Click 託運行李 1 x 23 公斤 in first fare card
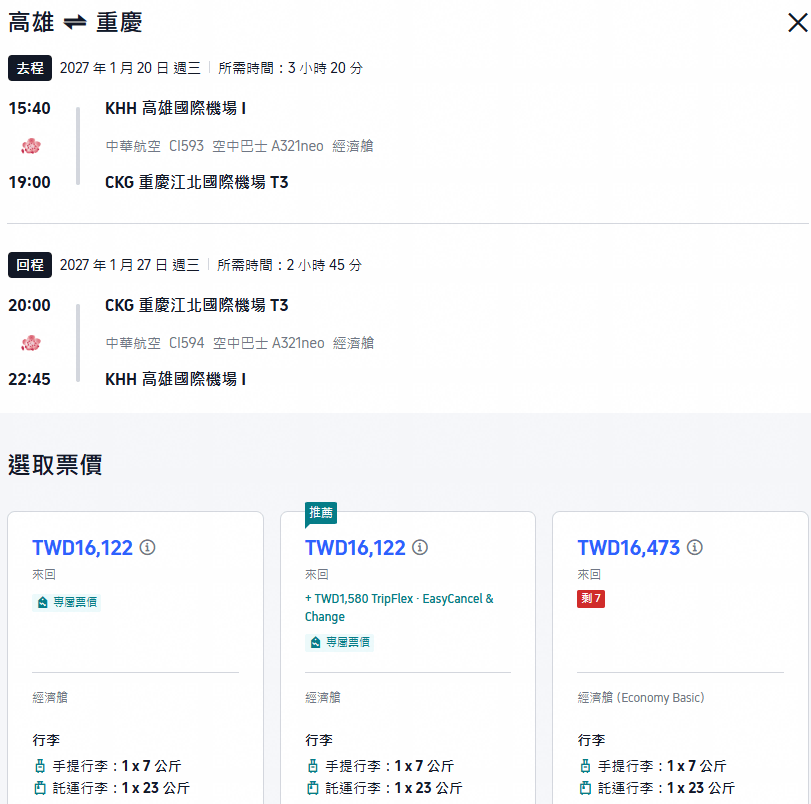 pyautogui.click(x=121, y=788)
